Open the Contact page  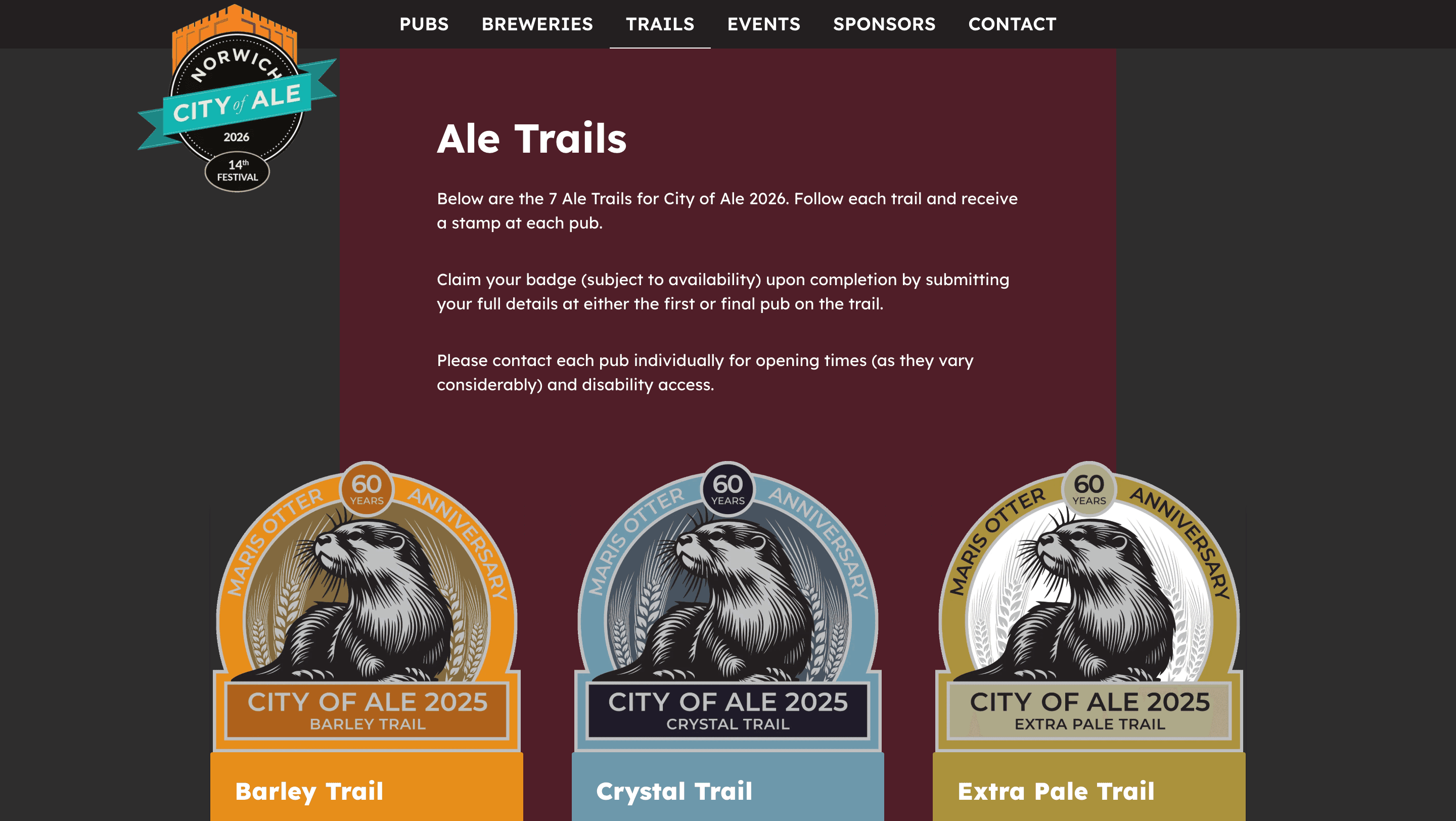tap(1012, 24)
